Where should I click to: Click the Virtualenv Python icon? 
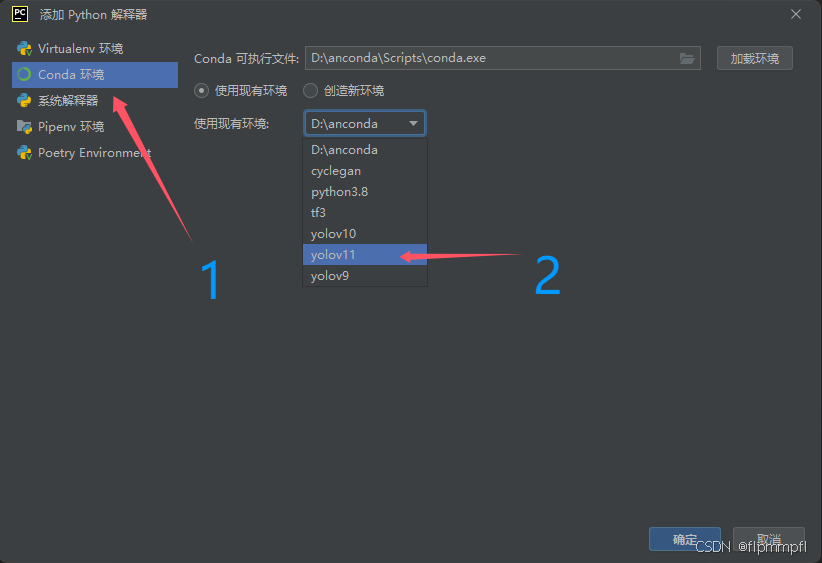point(24,49)
